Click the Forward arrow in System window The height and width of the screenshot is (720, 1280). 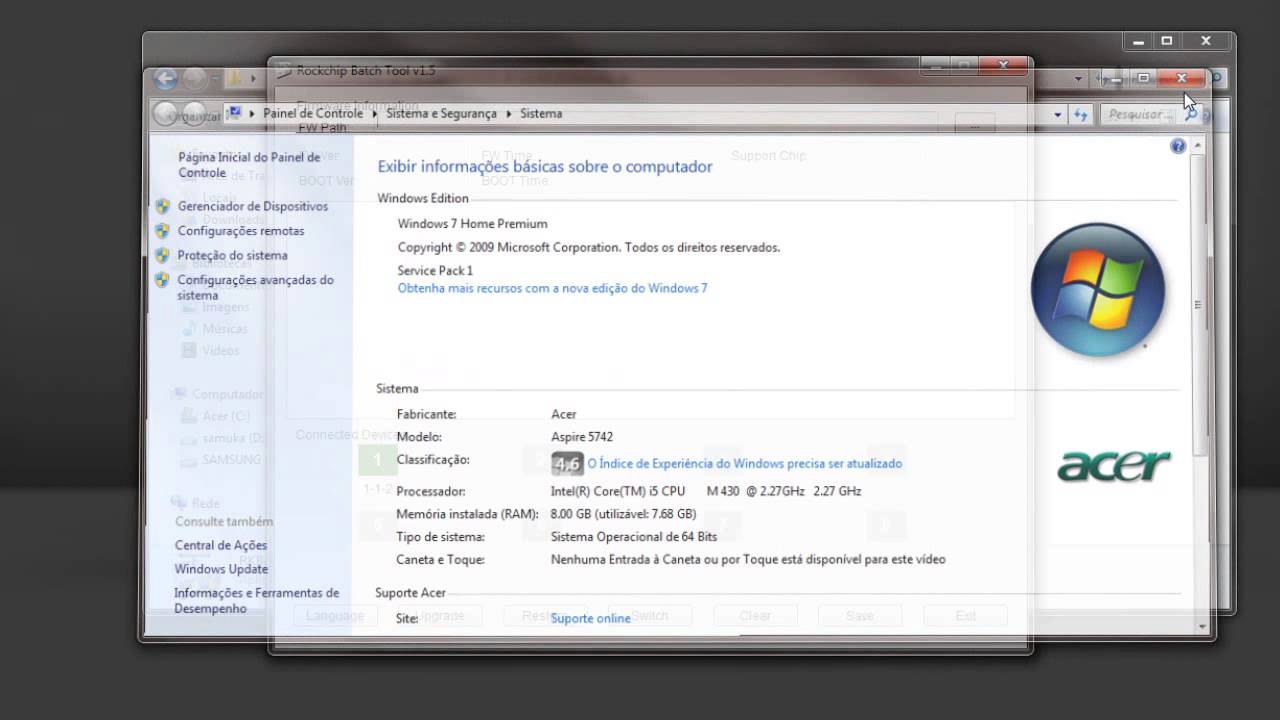(193, 113)
